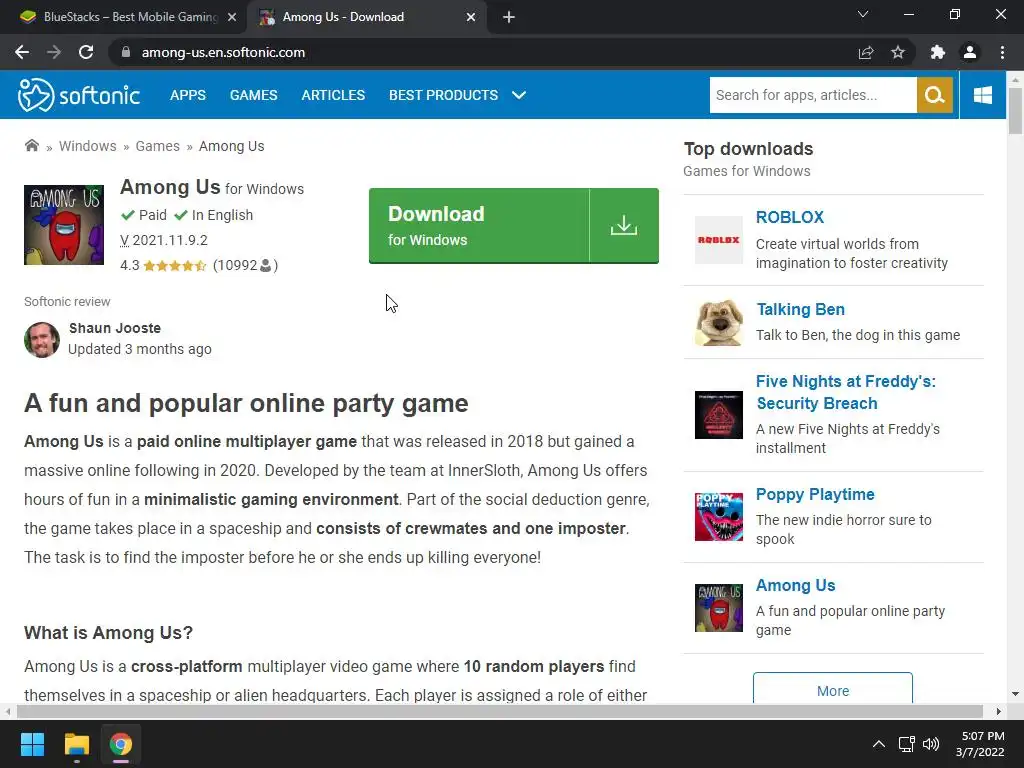Click the Among Us thumbnail in Top downloads
This screenshot has width=1024, height=768.
pyautogui.click(x=718, y=607)
